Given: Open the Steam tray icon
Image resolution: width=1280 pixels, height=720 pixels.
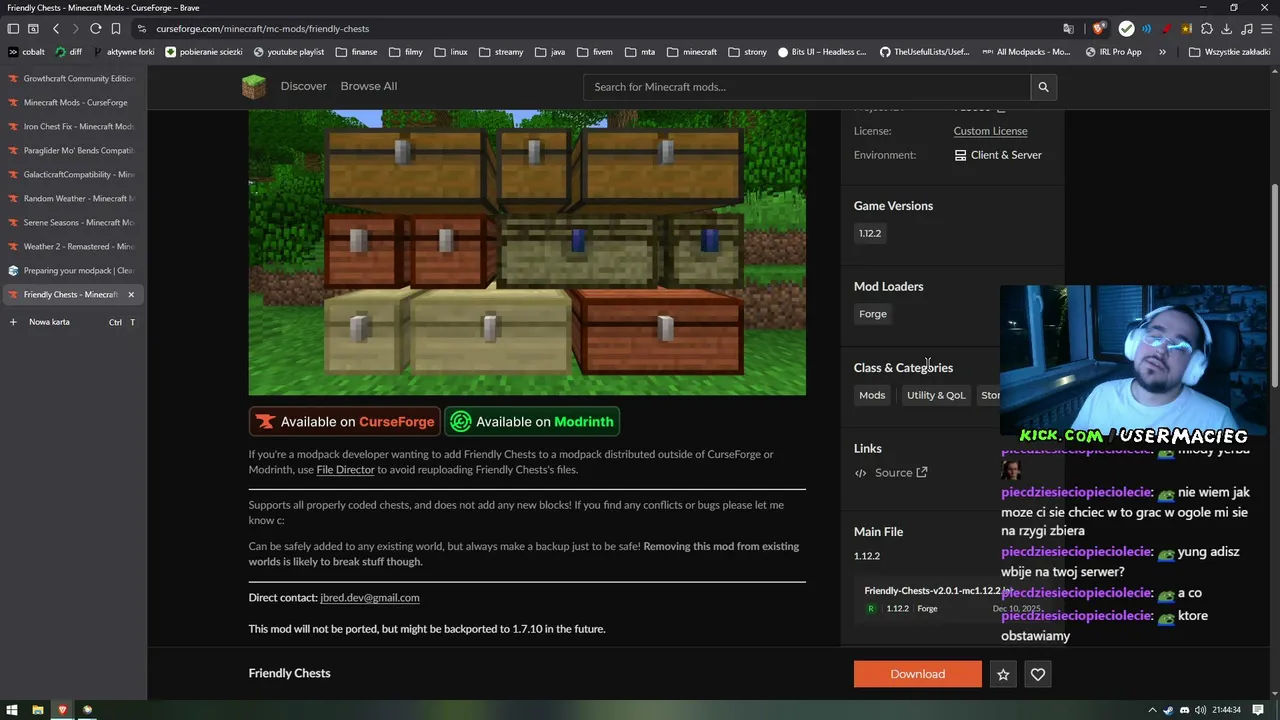Looking at the screenshot, I should click(x=1168, y=710).
